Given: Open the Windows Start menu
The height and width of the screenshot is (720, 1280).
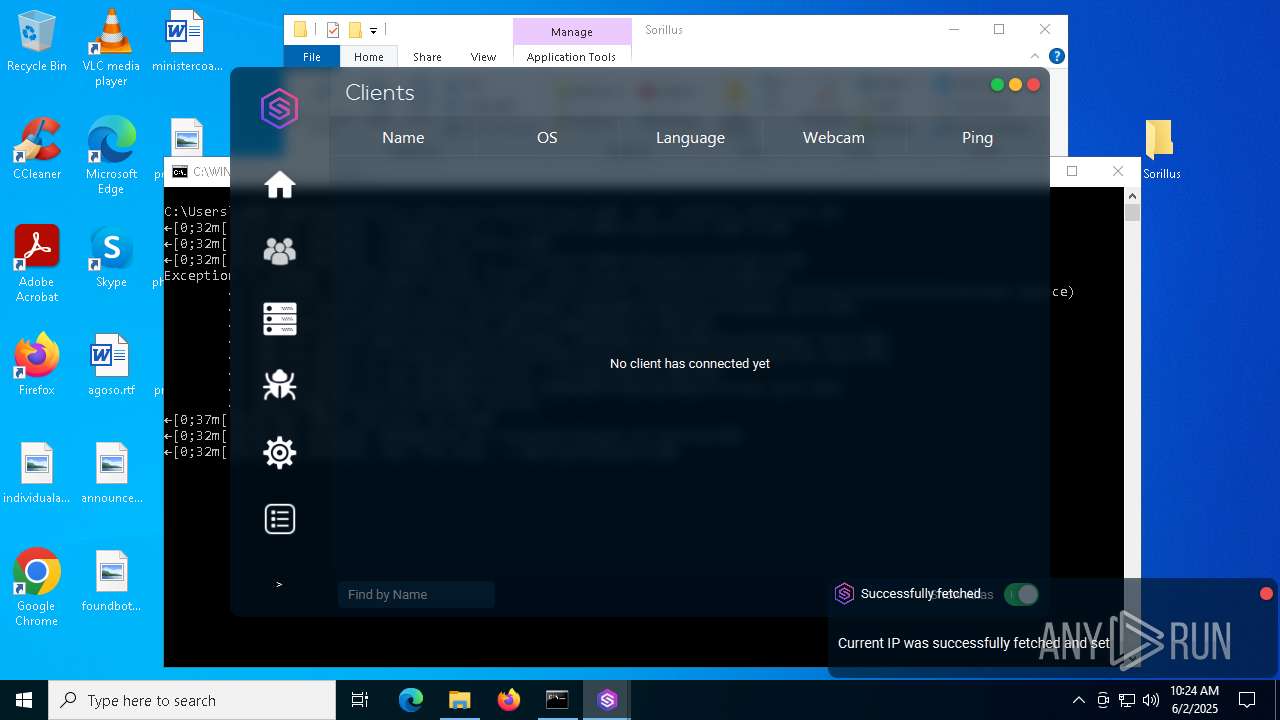Looking at the screenshot, I should click(x=24, y=700).
